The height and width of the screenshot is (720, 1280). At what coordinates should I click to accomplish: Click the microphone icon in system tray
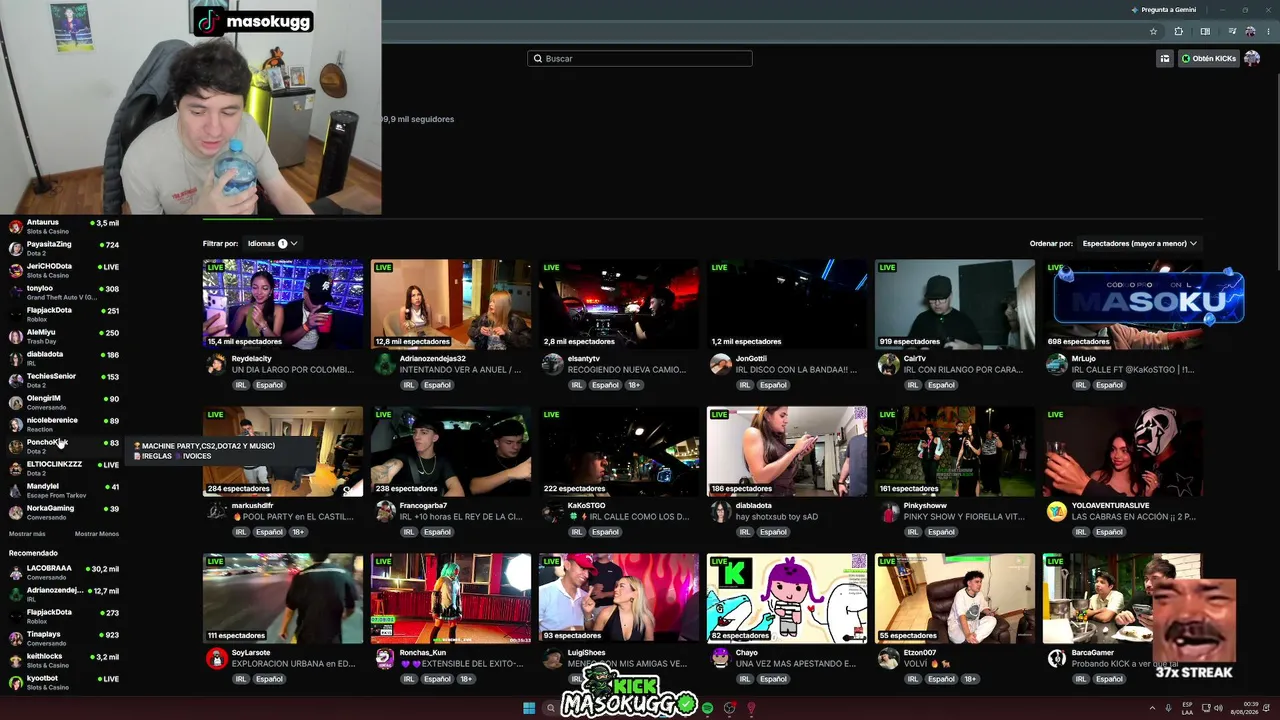point(1168,708)
